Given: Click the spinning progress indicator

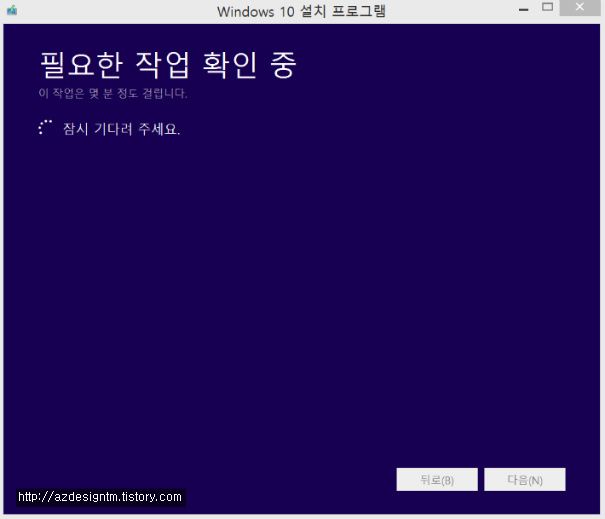Looking at the screenshot, I should coord(45,128).
